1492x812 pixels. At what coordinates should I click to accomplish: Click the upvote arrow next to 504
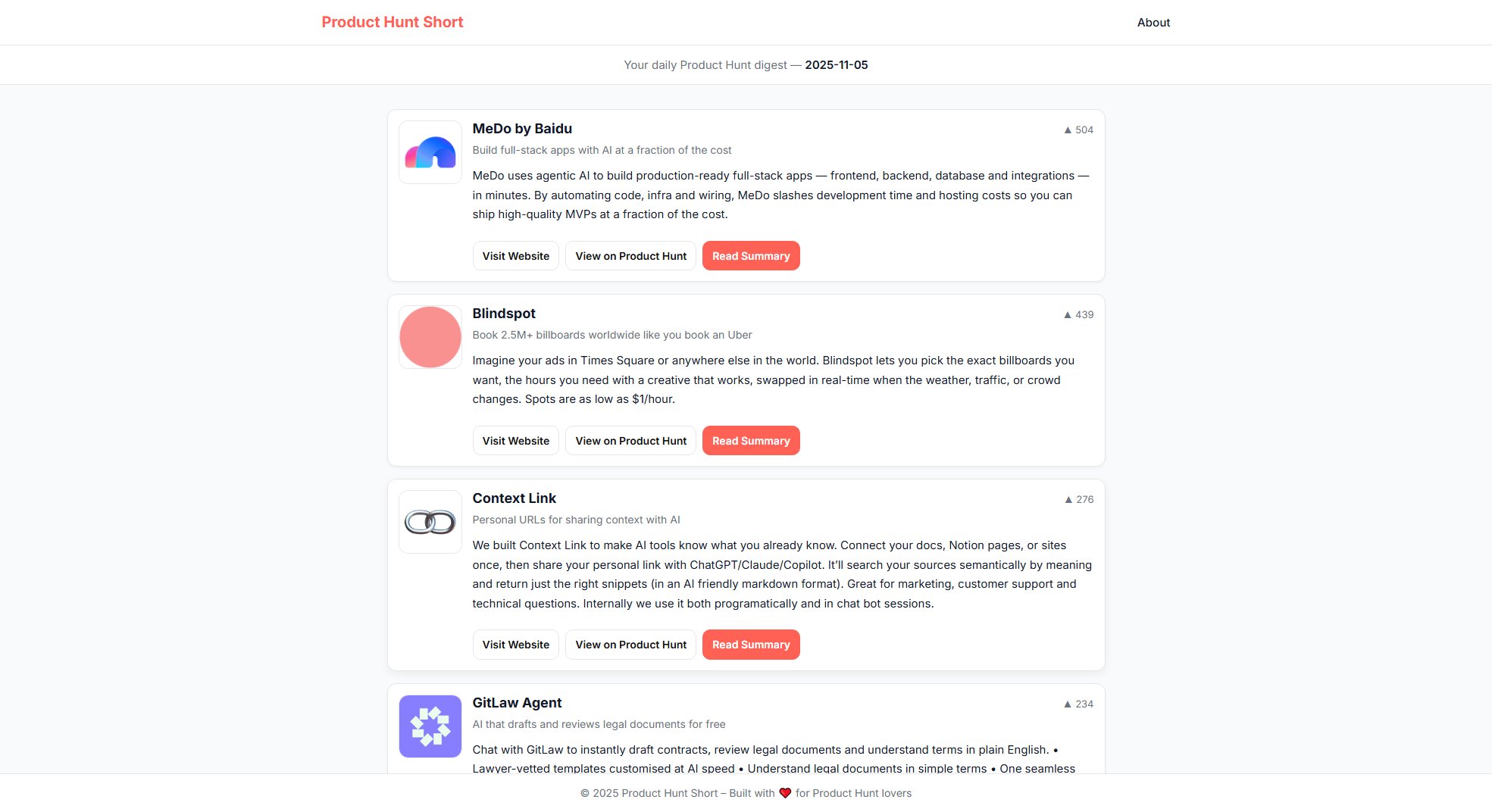(1068, 130)
